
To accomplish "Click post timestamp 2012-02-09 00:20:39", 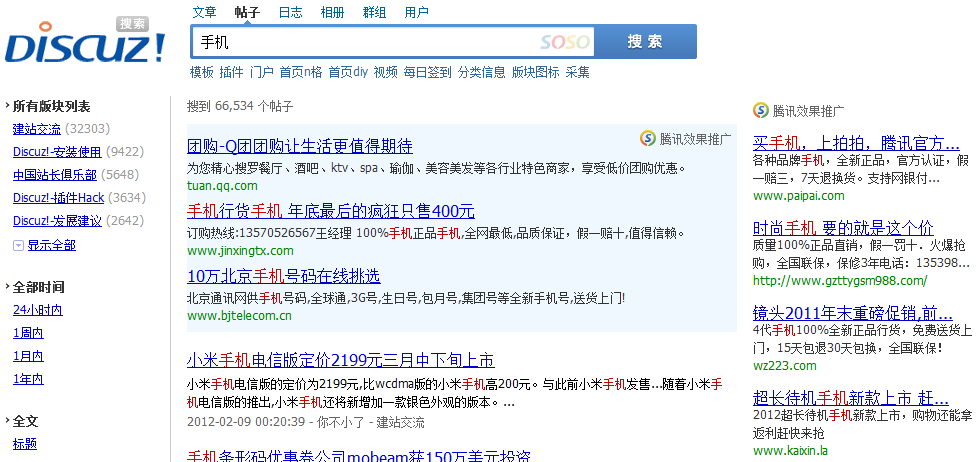I will (246, 422).
